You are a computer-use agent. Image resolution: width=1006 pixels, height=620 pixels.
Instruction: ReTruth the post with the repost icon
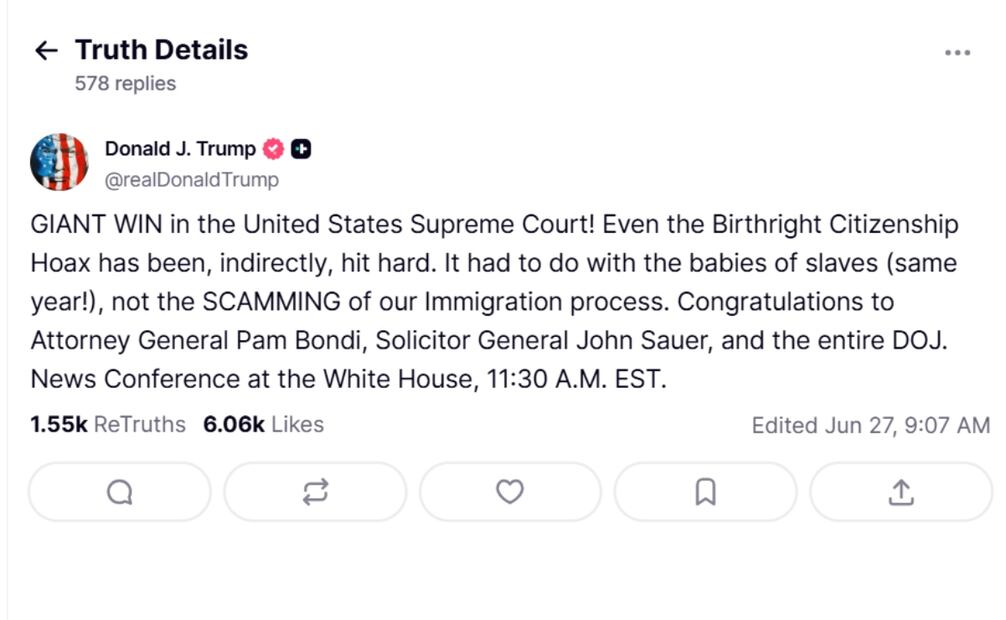coord(315,491)
